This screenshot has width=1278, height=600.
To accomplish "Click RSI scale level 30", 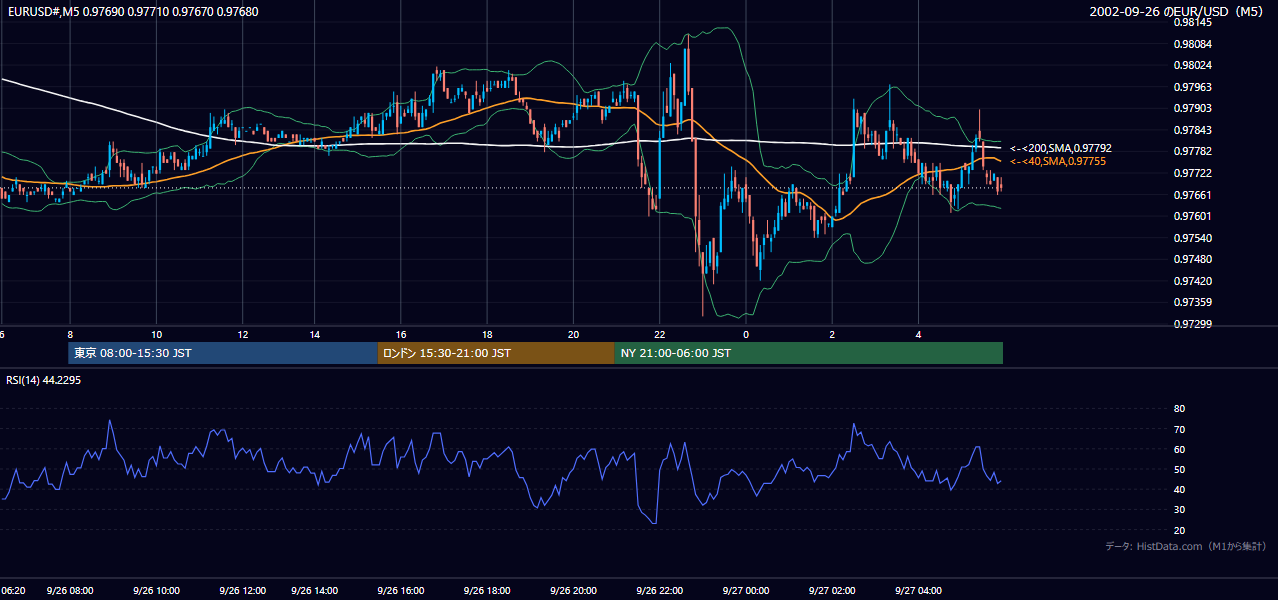I will click(x=1180, y=510).
